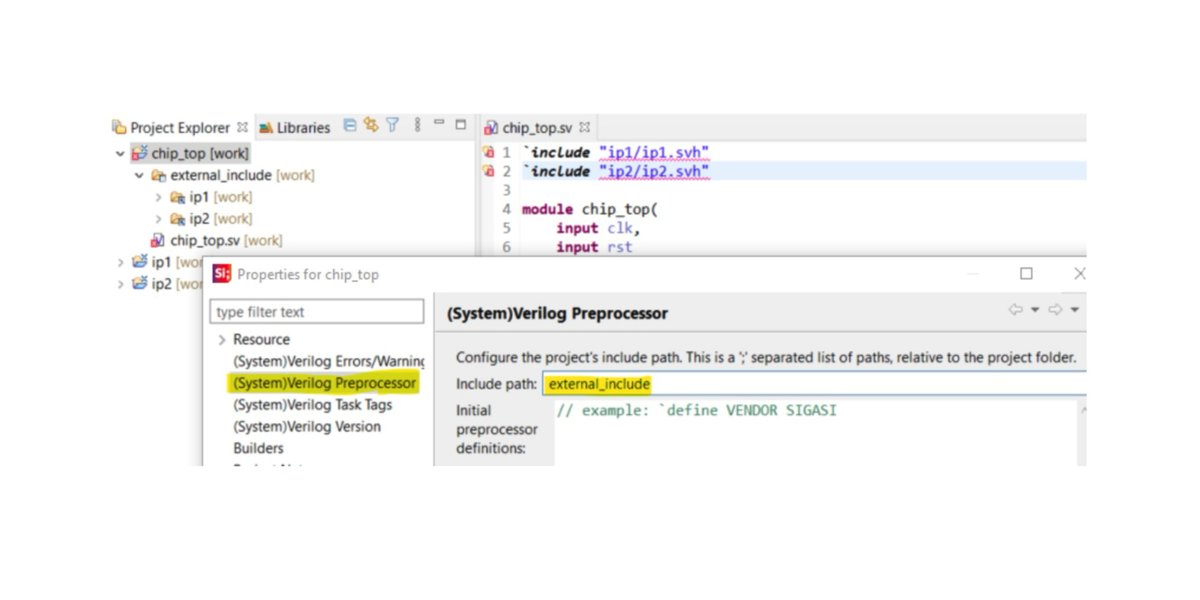Select ip2 [work] under external_include
1200x600 pixels.
[x=220, y=219]
